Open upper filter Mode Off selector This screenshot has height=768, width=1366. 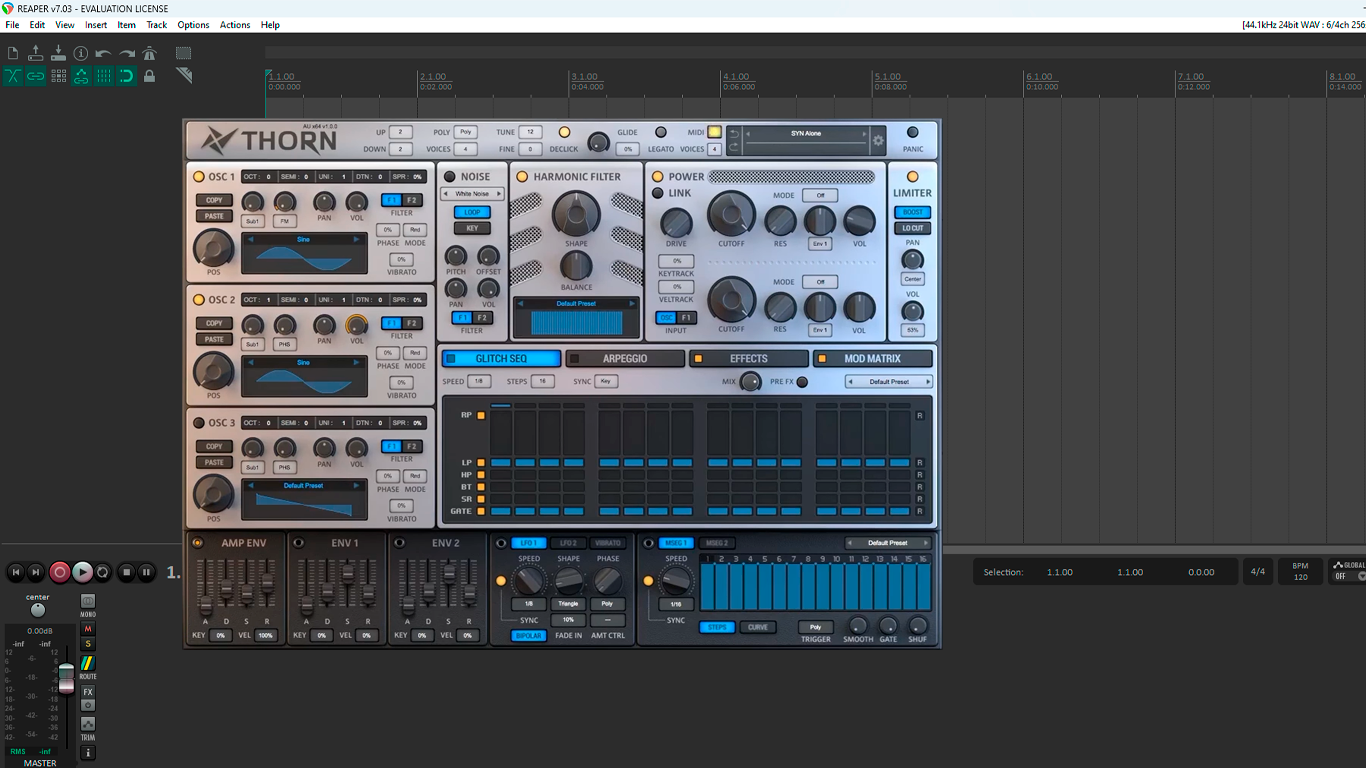click(820, 196)
